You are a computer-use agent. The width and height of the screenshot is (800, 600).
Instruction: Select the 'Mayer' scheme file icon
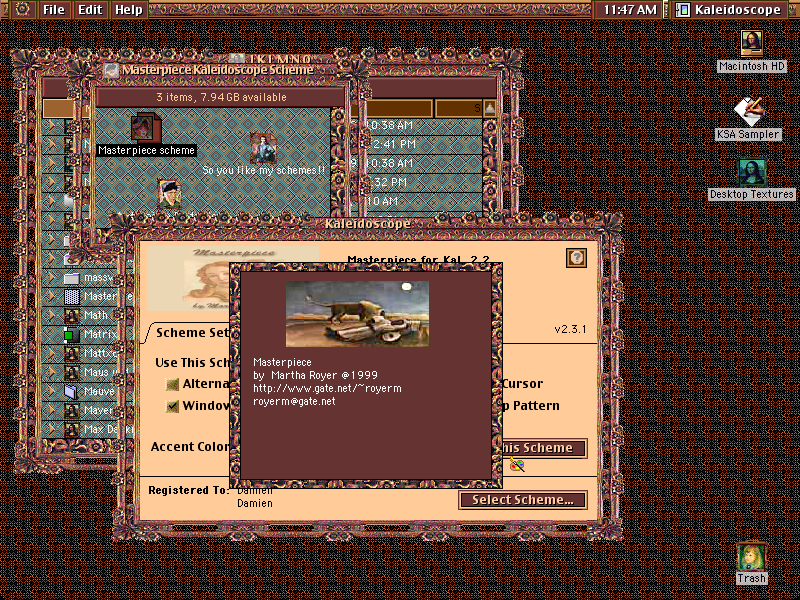point(71,410)
